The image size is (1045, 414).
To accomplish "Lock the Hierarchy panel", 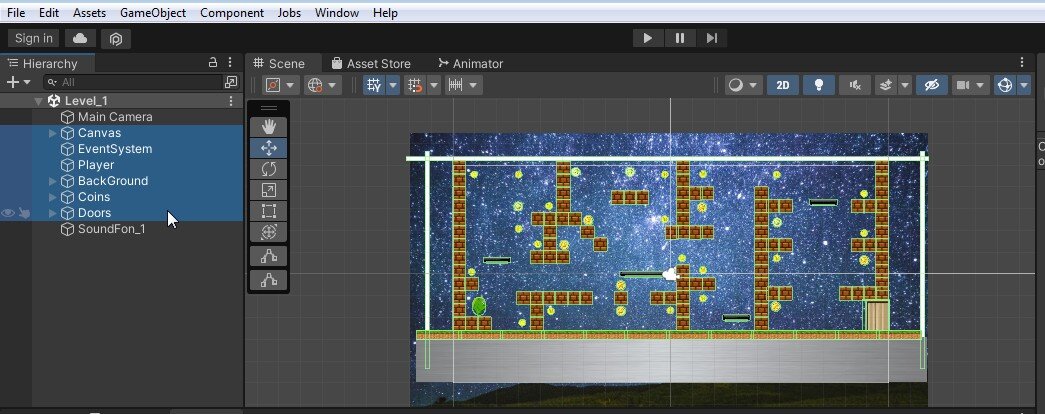I will coord(213,63).
